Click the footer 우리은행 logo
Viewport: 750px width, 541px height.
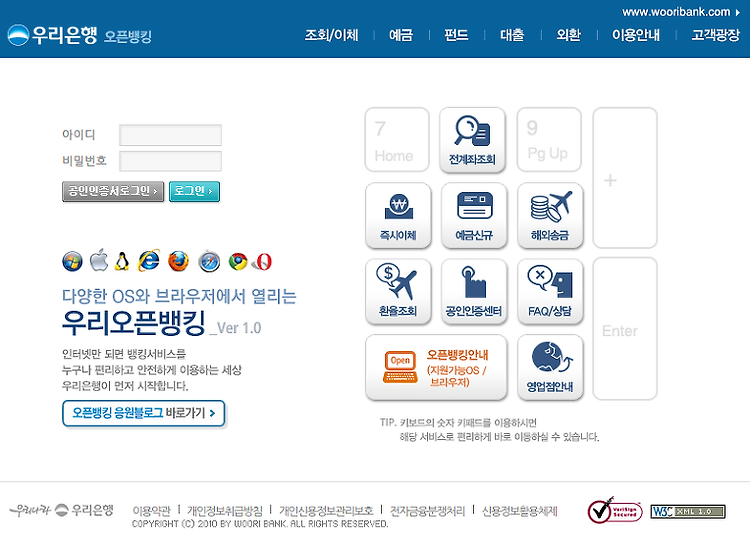click(62, 510)
